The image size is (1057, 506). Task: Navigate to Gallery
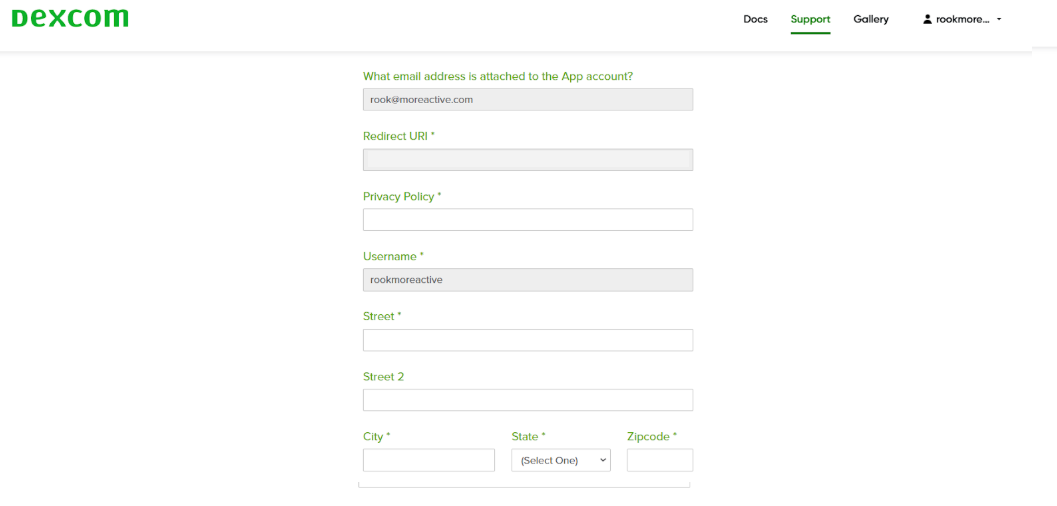point(871,19)
